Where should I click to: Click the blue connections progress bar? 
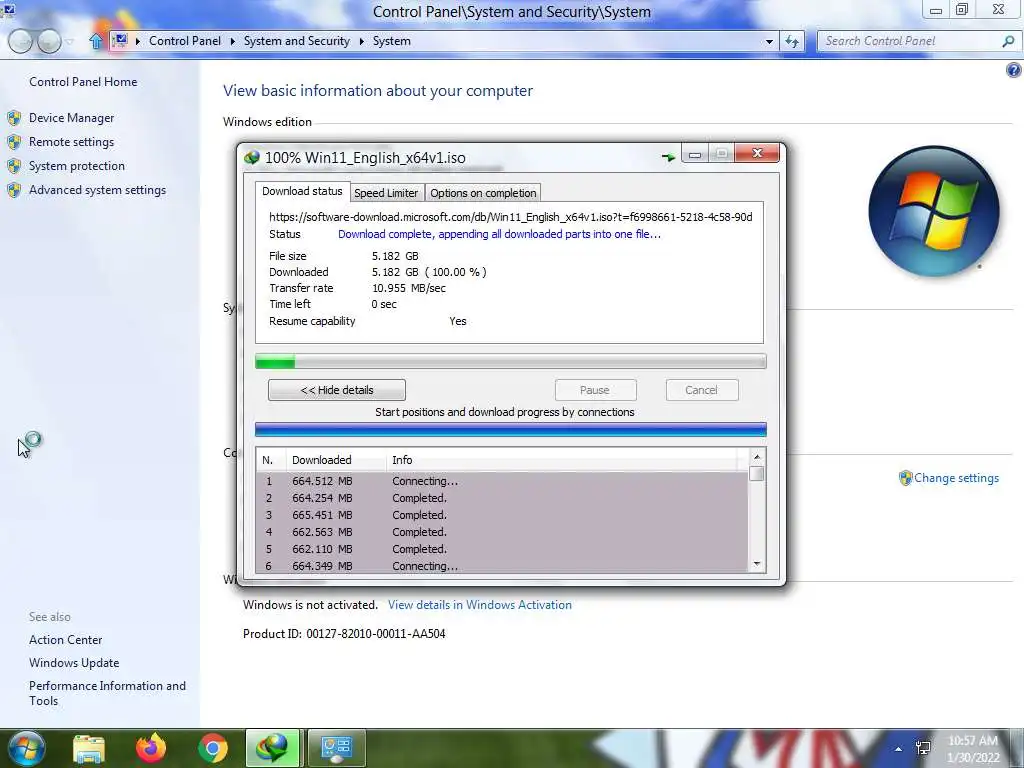point(511,429)
